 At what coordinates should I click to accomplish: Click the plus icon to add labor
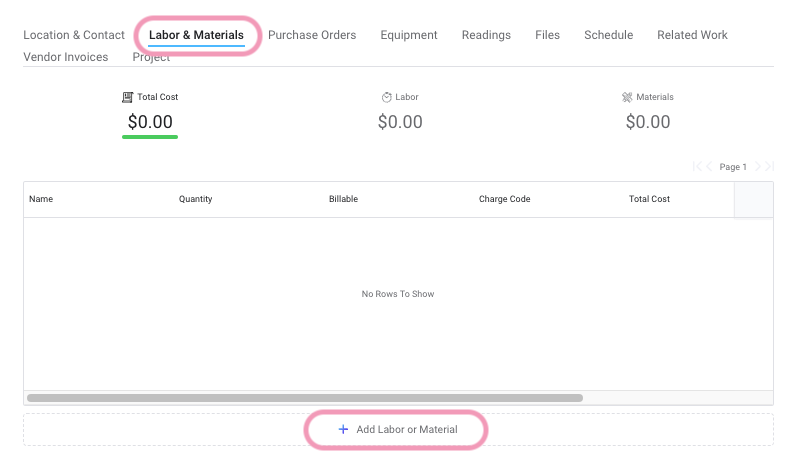tap(343, 429)
